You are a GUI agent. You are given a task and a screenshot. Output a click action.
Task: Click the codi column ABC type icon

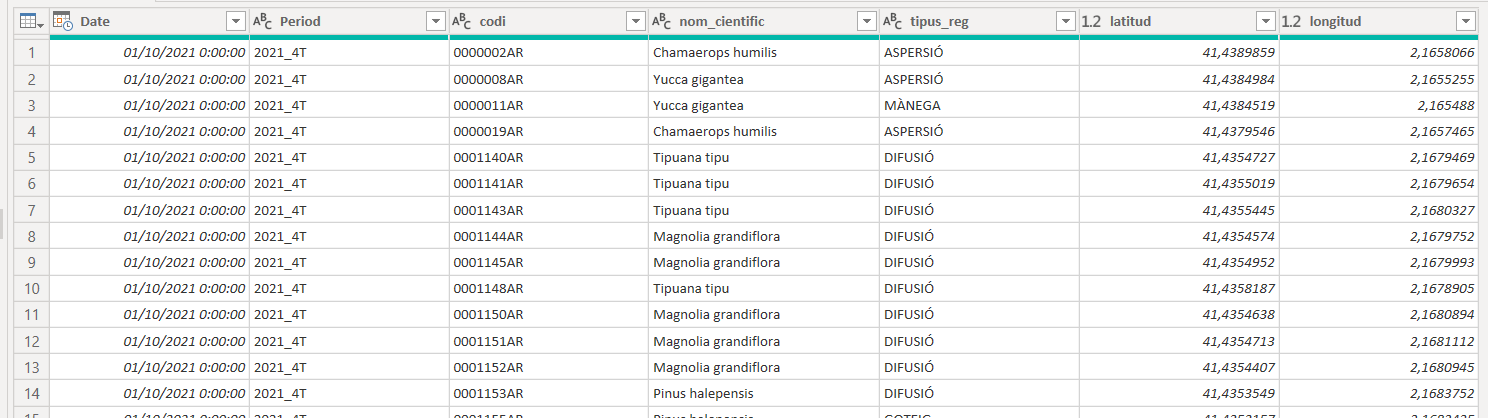click(x=462, y=21)
